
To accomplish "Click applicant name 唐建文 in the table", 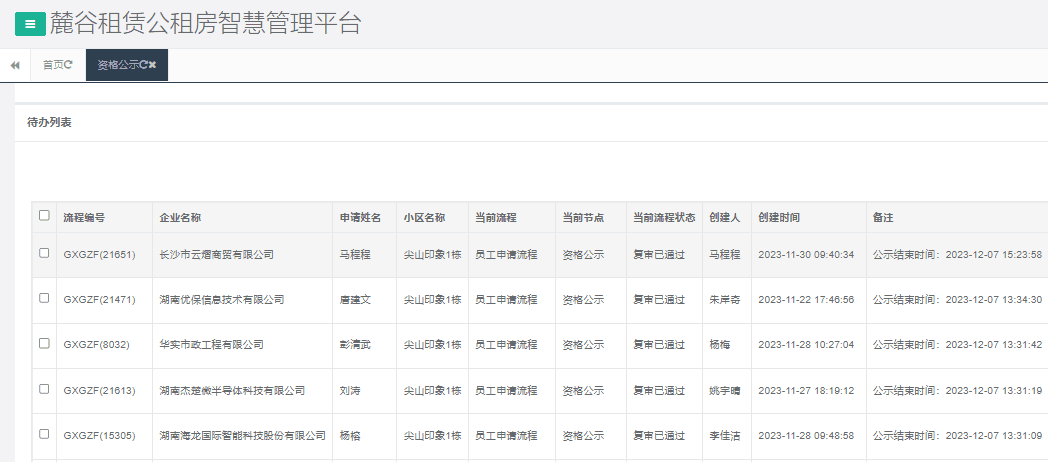I will tap(355, 300).
